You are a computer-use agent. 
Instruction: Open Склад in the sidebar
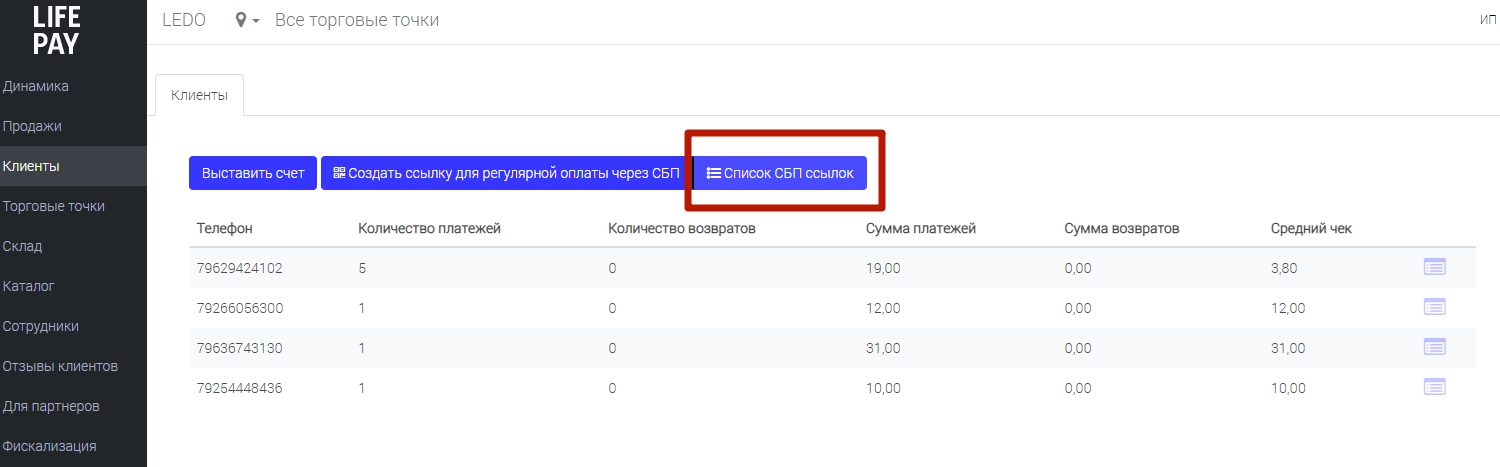[22, 246]
